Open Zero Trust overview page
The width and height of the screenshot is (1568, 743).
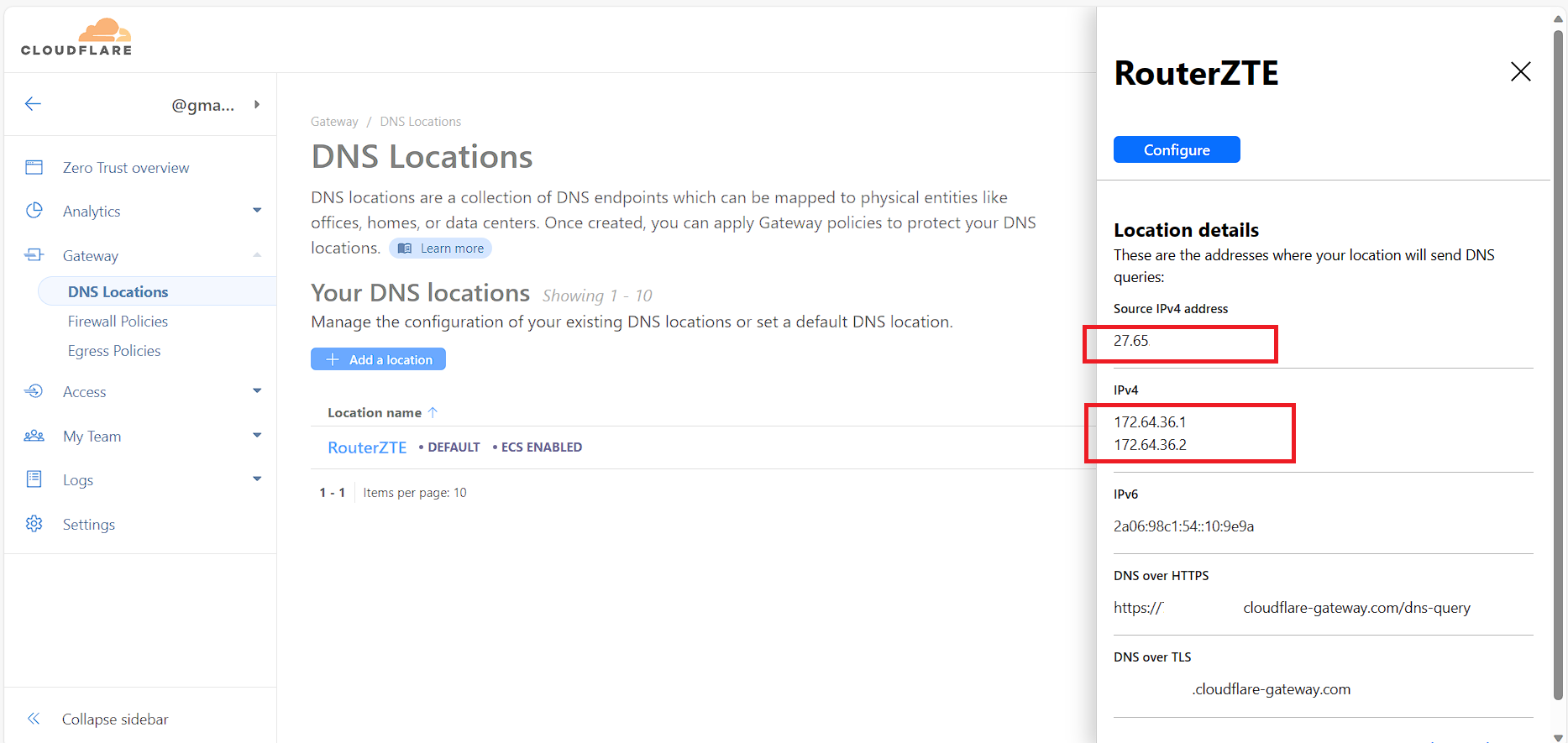point(126,168)
